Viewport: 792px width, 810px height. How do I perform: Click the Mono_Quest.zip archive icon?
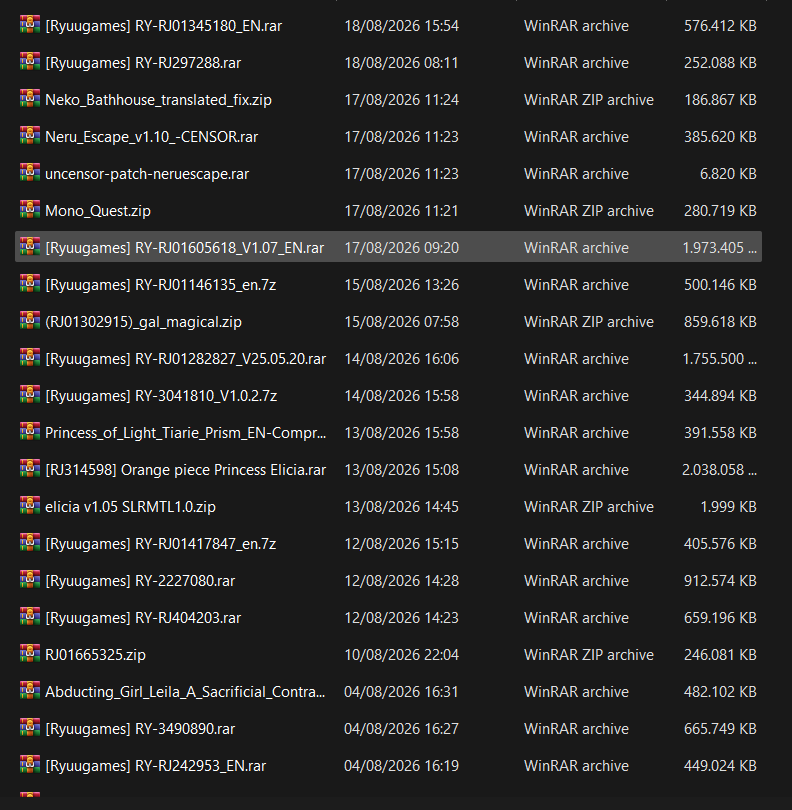point(30,210)
